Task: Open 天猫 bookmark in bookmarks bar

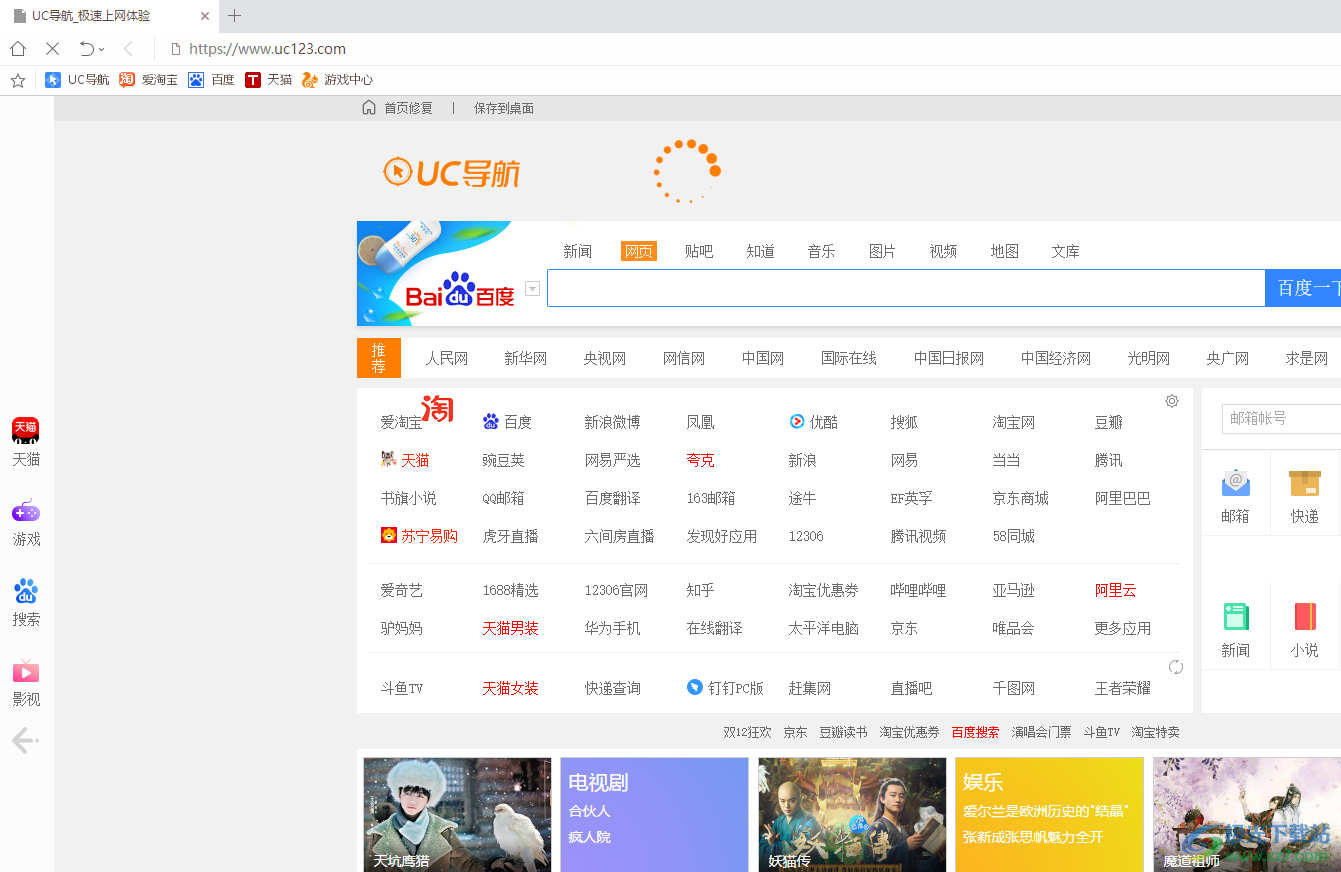Action: click(x=269, y=80)
